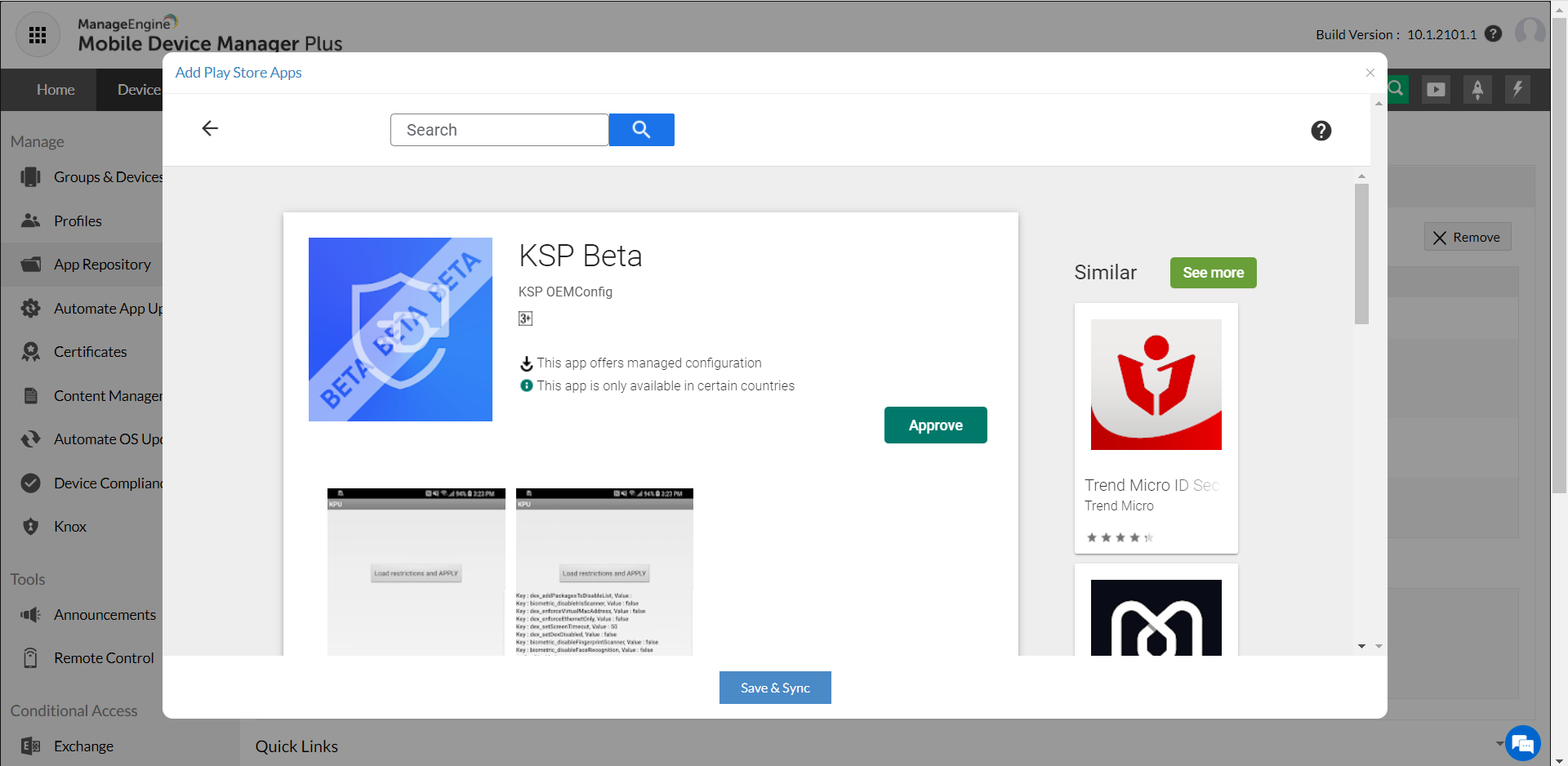
Task: Click the inner scrollbar down arrow
Action: 1361,646
